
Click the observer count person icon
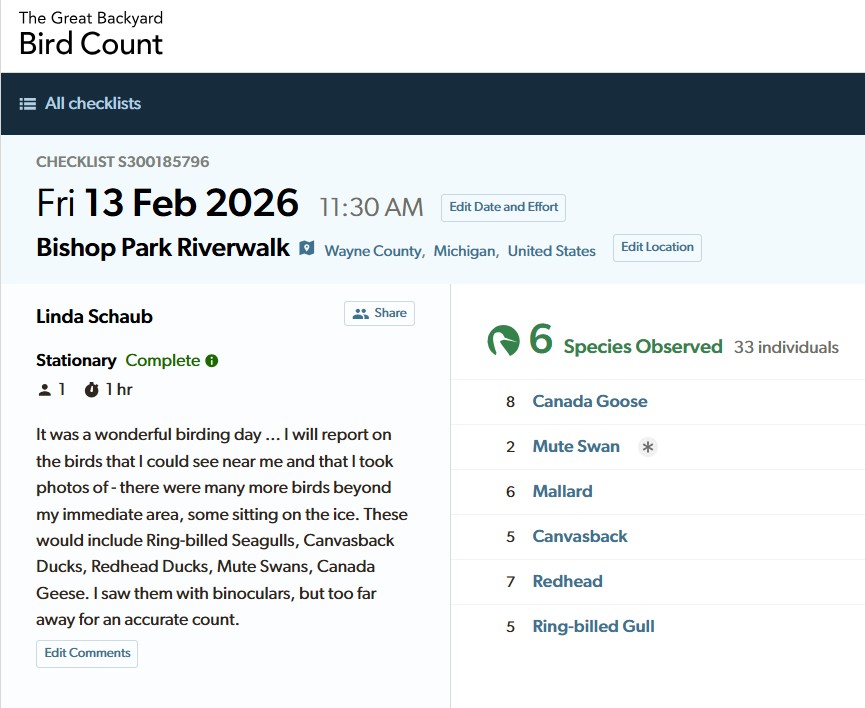[x=44, y=390]
